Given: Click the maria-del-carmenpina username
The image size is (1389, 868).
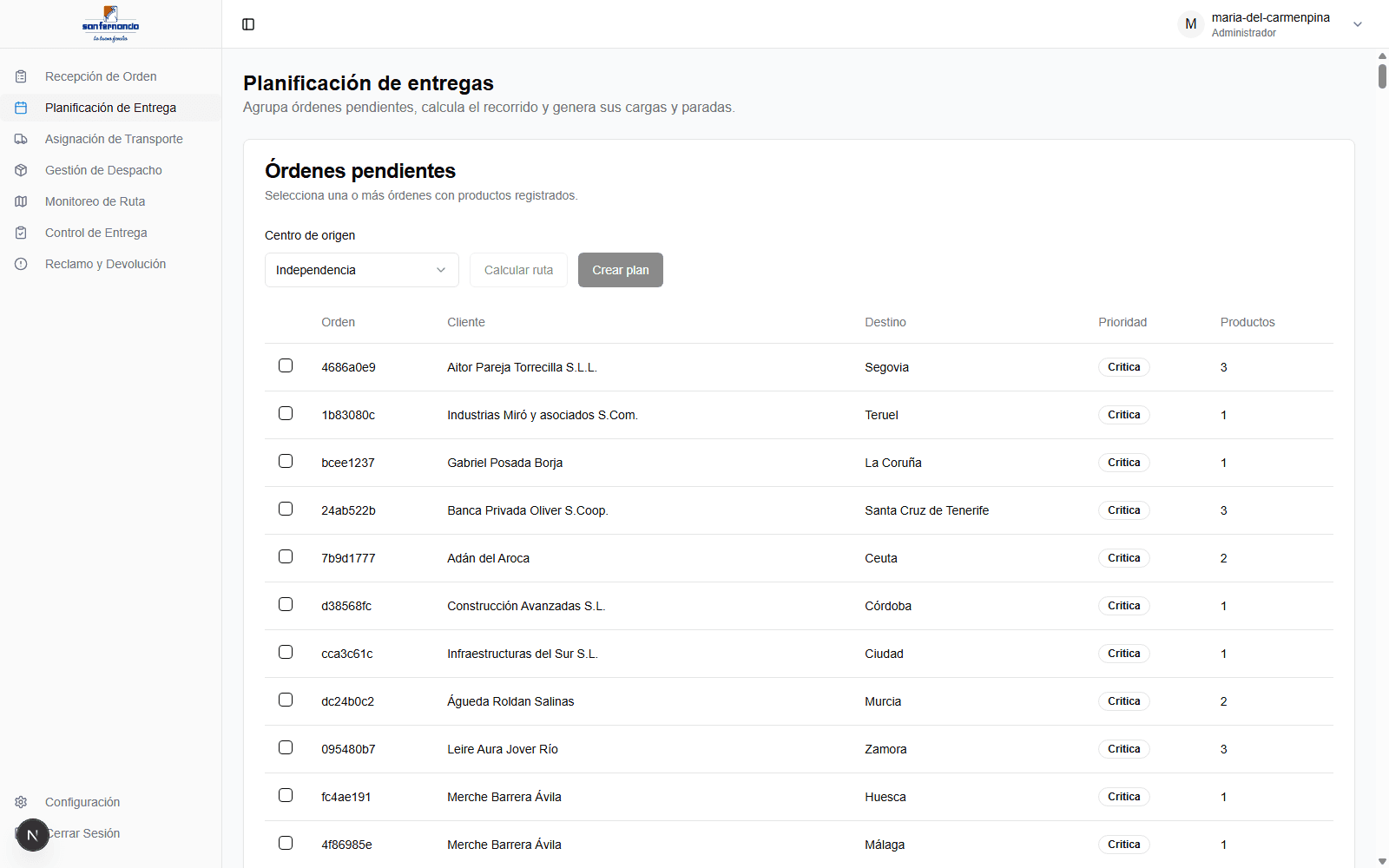Looking at the screenshot, I should (1270, 17).
